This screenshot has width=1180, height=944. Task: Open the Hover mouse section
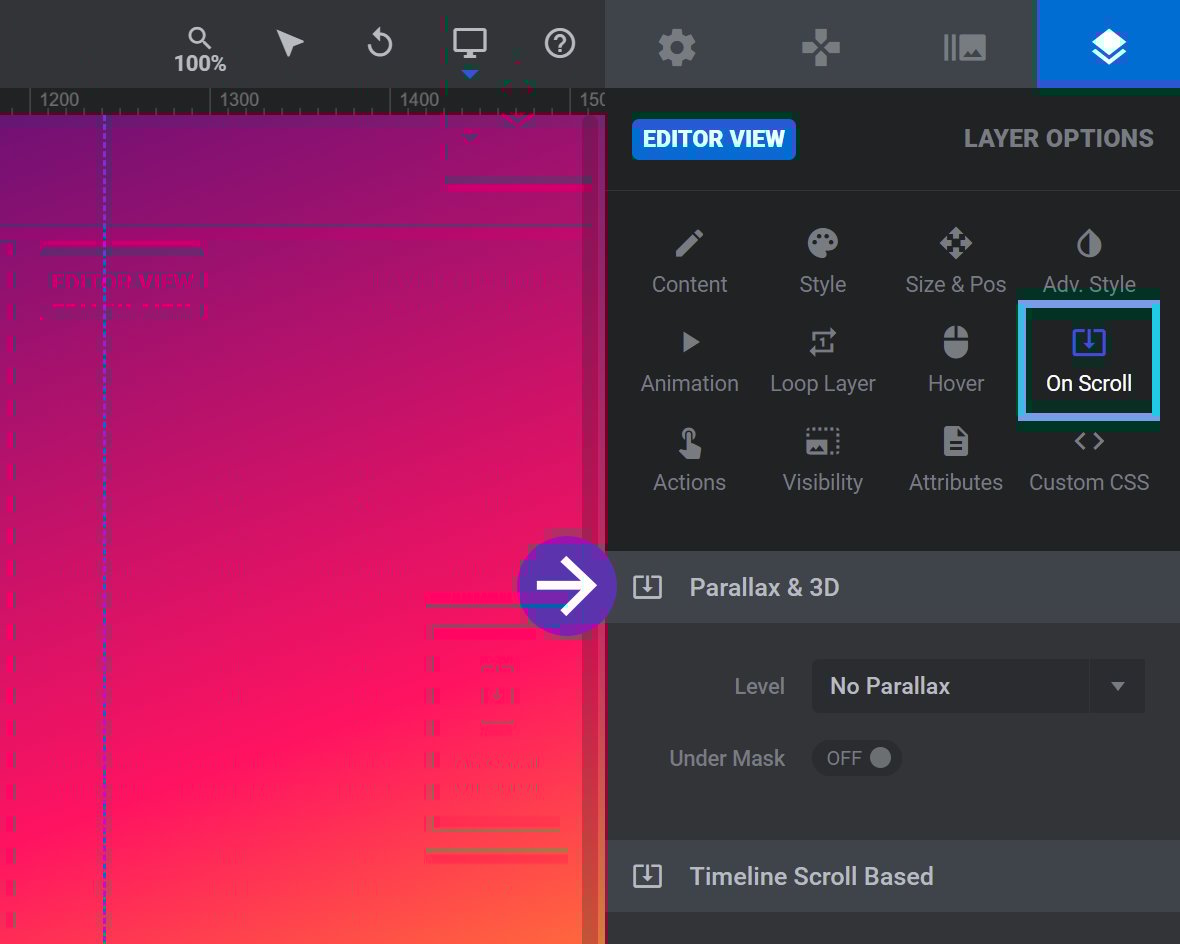pyautogui.click(x=956, y=361)
